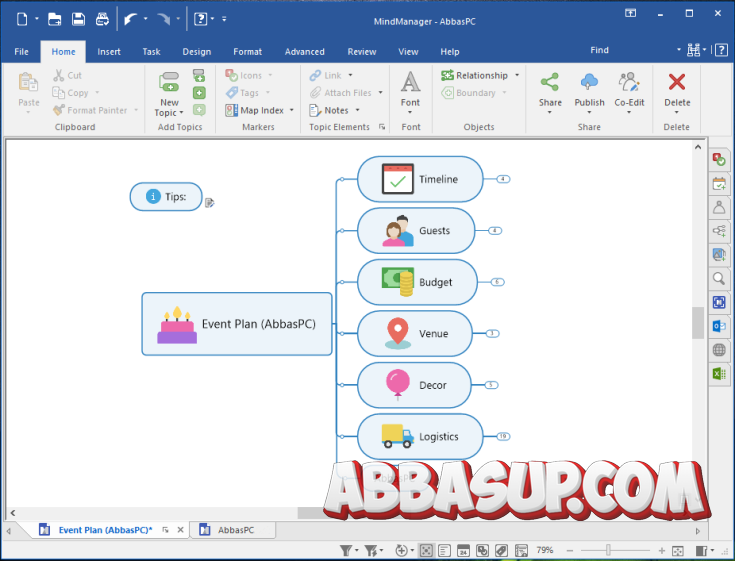Undo the last action
Screen dimensions: 735x561
[130, 19]
